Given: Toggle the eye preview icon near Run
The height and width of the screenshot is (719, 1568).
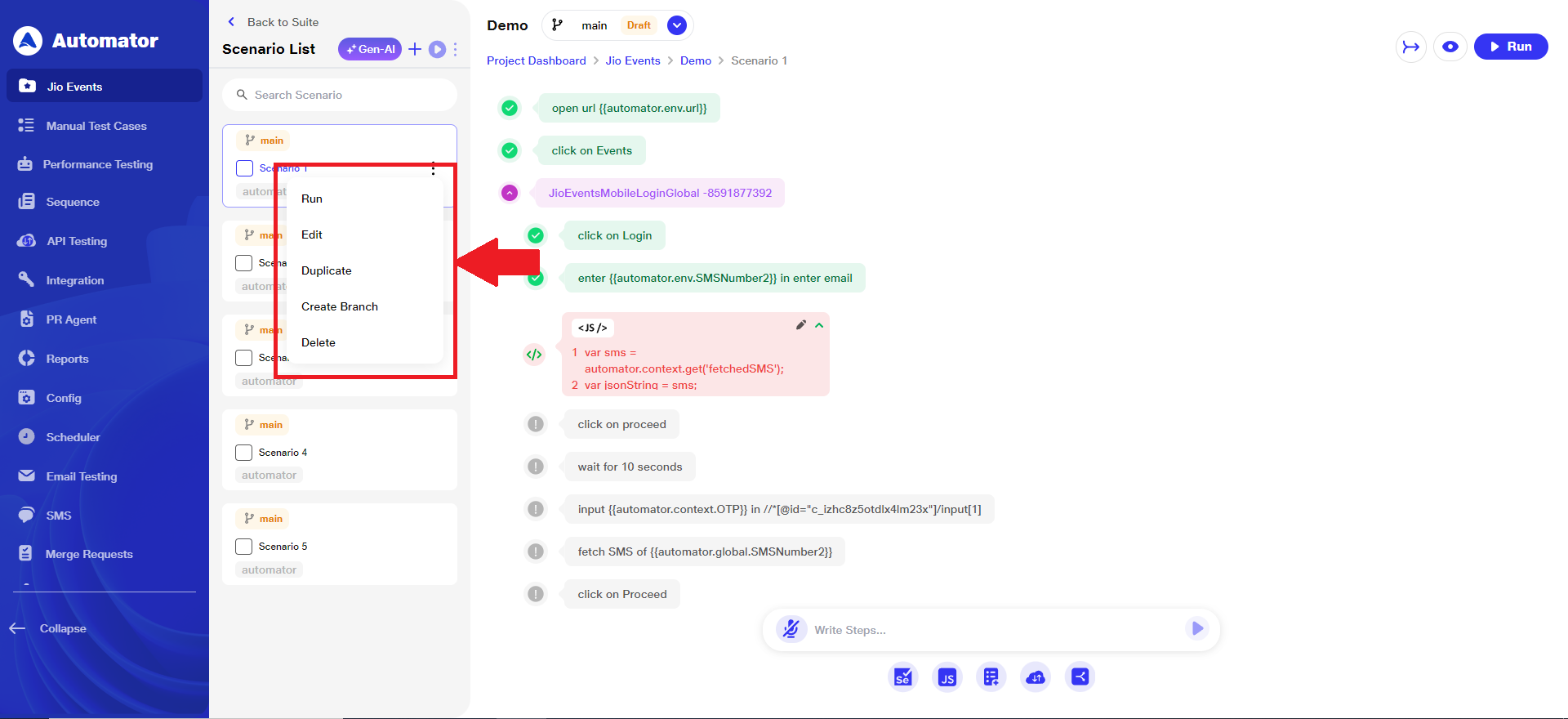Looking at the screenshot, I should 1450,47.
